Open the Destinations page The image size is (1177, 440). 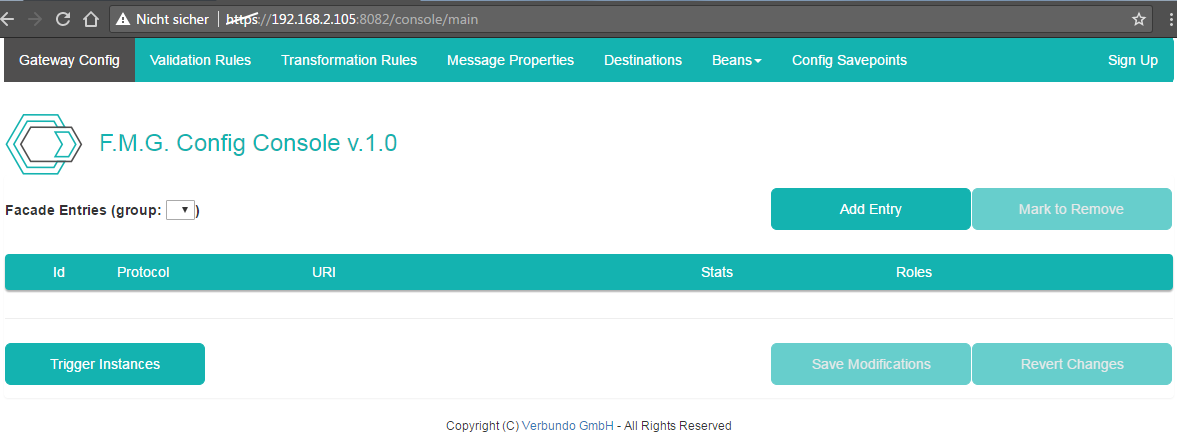[643, 60]
